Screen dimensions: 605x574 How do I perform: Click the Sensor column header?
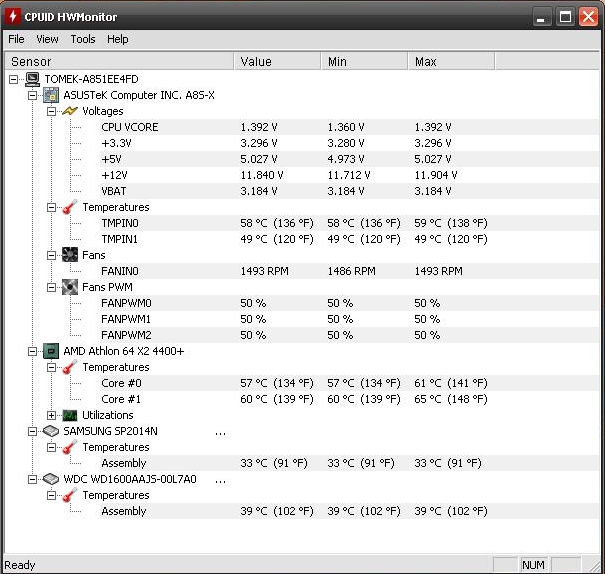coord(119,62)
